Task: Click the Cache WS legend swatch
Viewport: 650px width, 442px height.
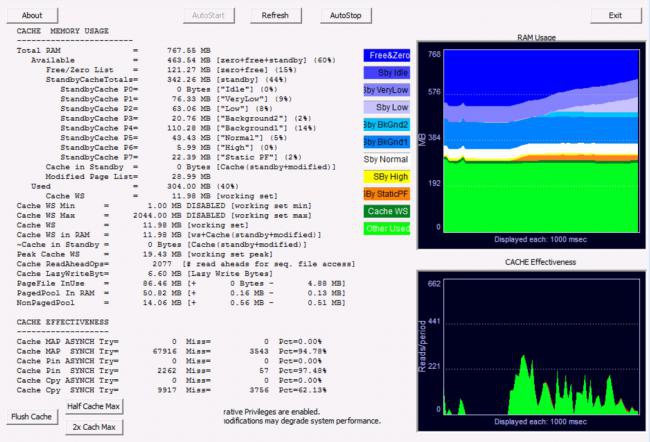Action: pyautogui.click(x=386, y=211)
